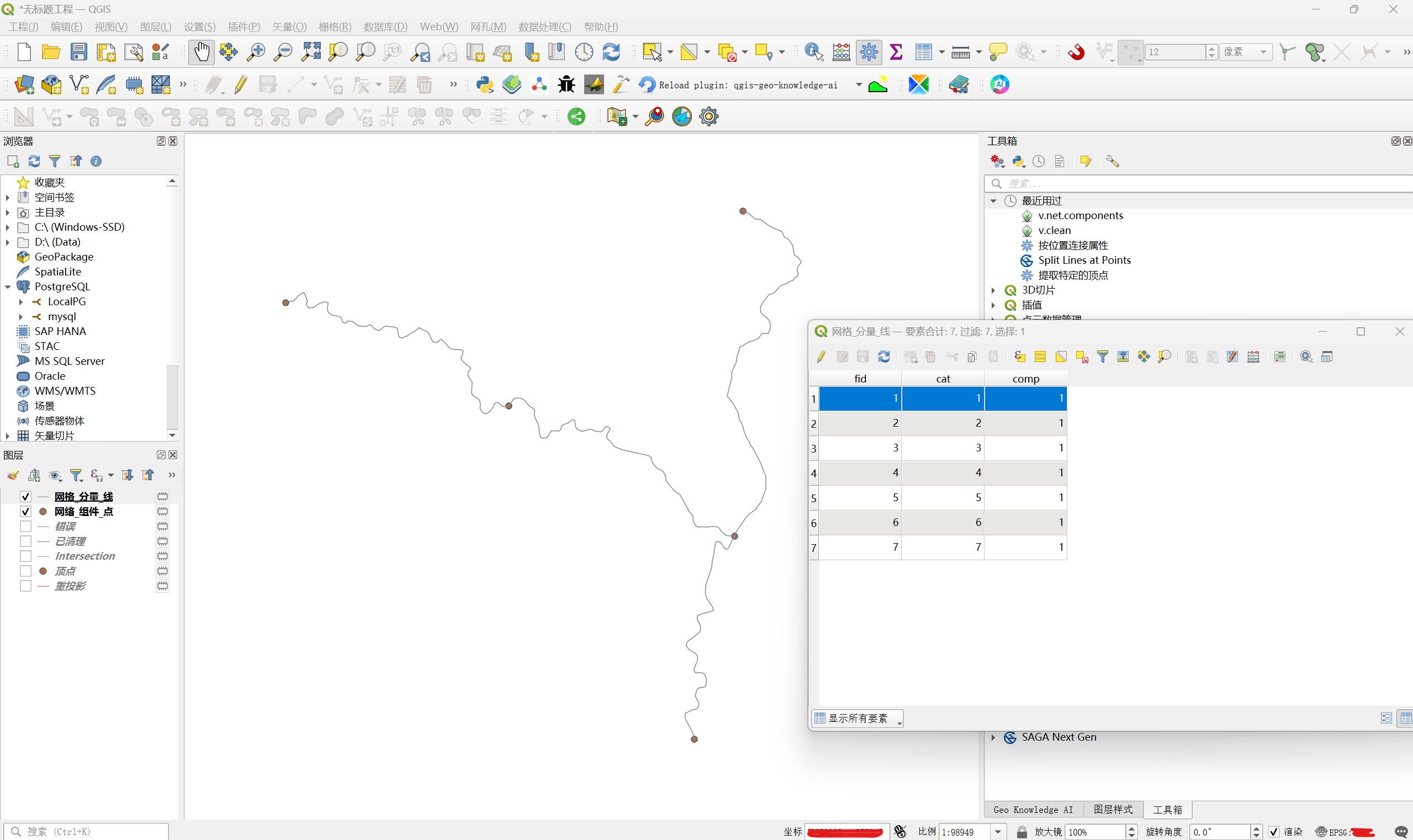Toggle the 渲染 render checkbox
This screenshot has height=840, width=1413.
(x=1274, y=832)
